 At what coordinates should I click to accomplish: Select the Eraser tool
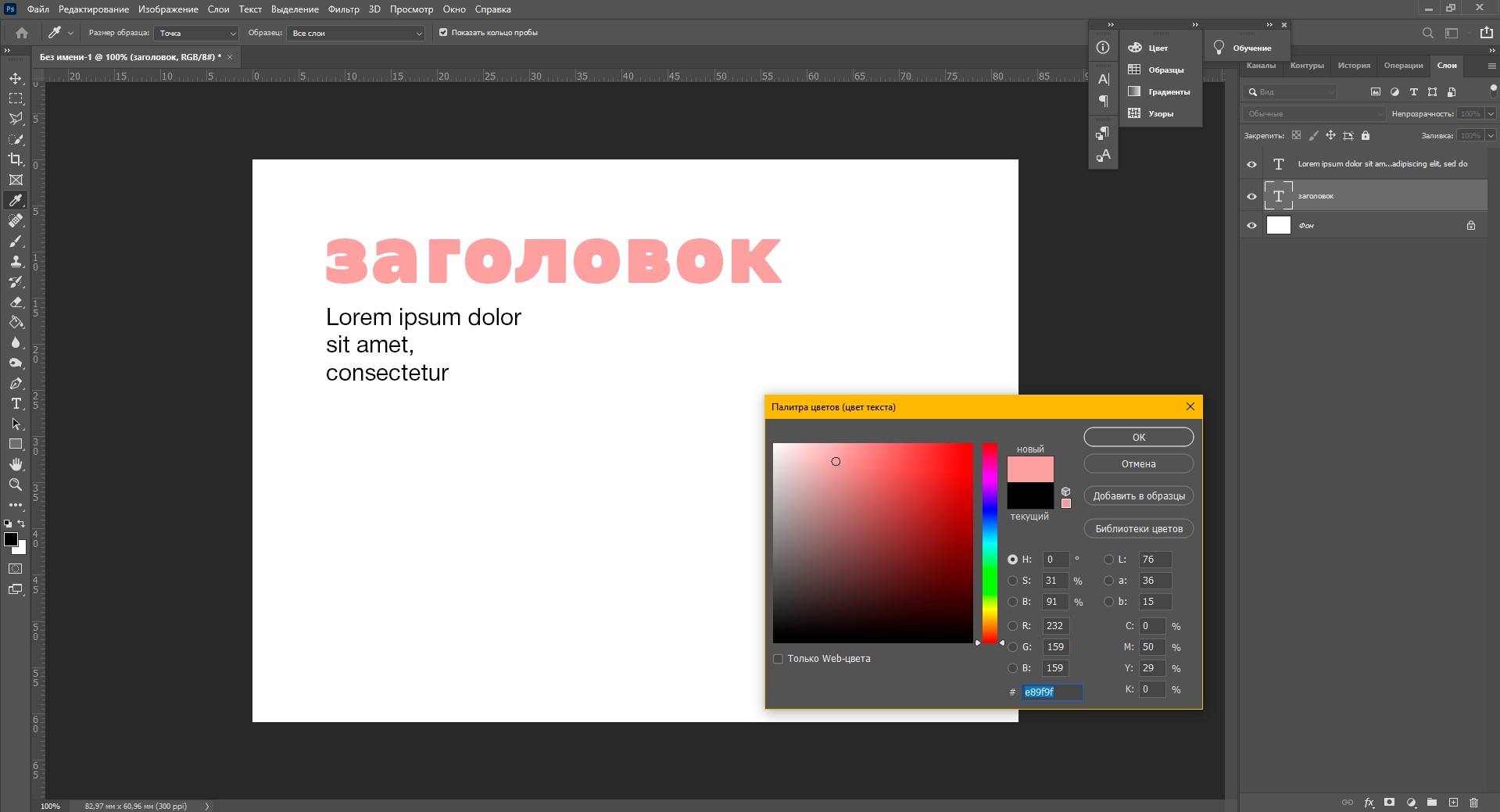(16, 302)
